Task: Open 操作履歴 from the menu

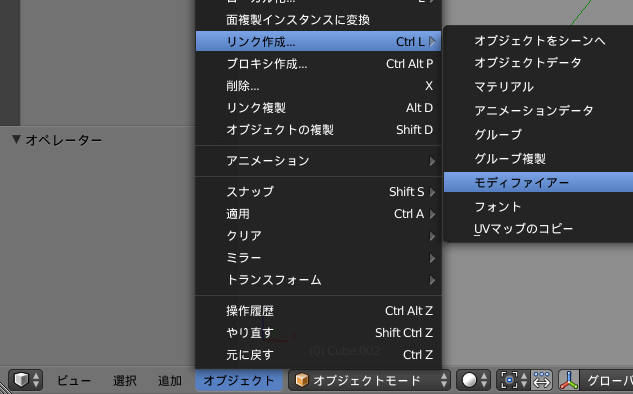Action: pos(319,311)
